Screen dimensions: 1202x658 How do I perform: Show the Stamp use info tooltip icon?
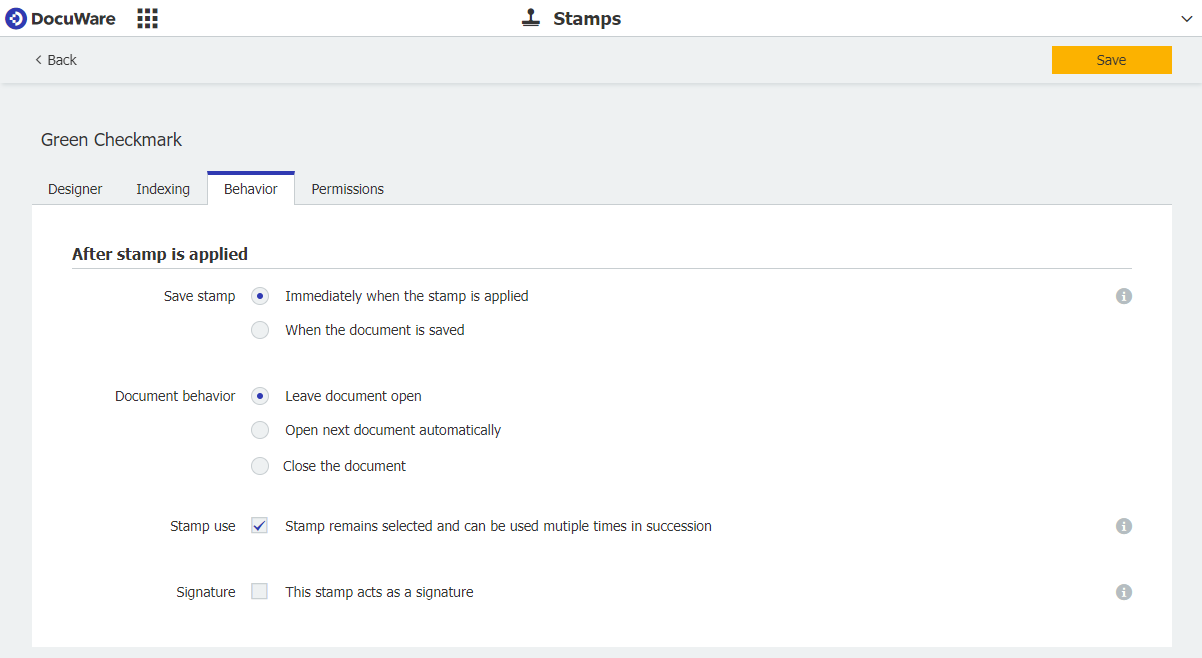tap(1124, 526)
